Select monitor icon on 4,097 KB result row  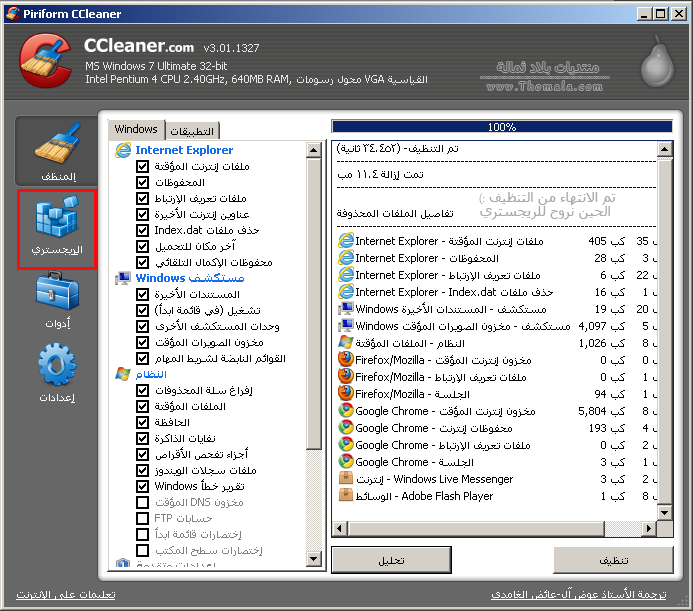click(346, 326)
